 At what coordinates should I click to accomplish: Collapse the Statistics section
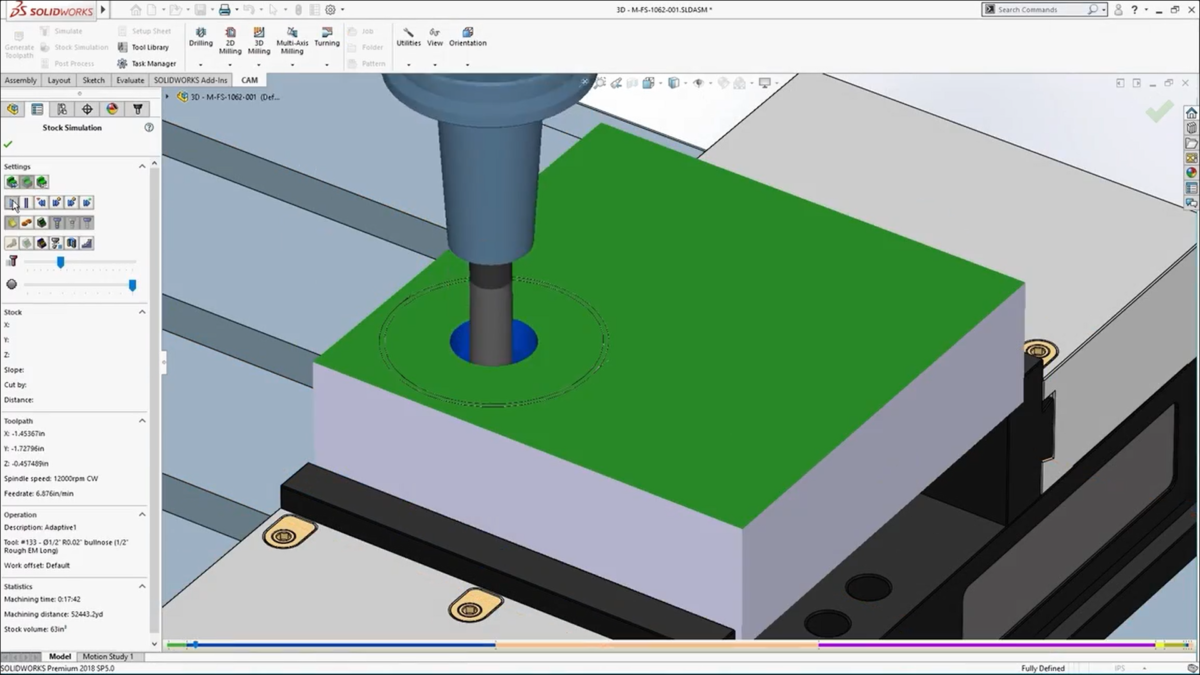coord(142,586)
